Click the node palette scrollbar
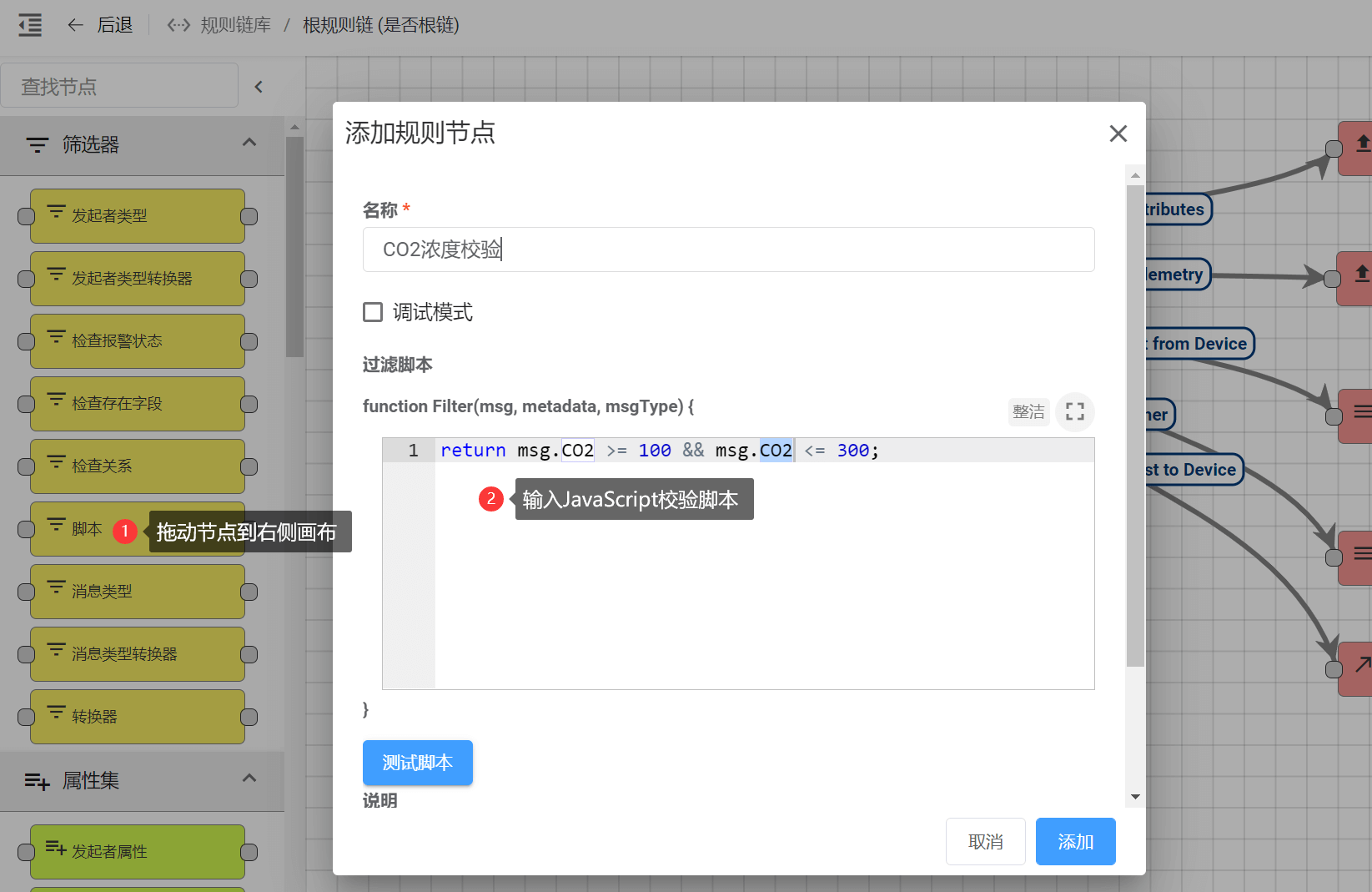The height and width of the screenshot is (892, 1372). (x=294, y=246)
